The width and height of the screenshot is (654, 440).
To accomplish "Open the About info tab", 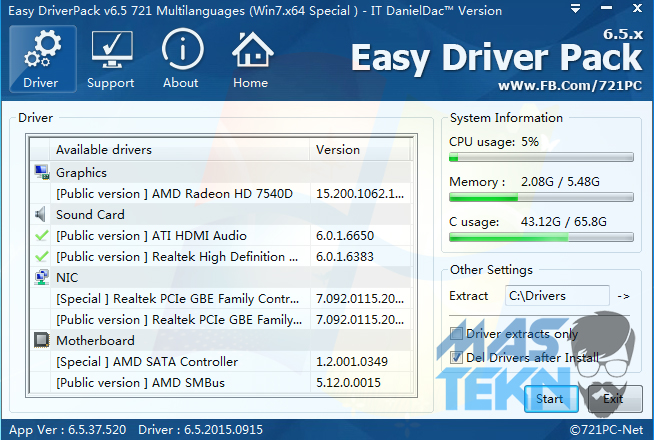I will point(181,59).
